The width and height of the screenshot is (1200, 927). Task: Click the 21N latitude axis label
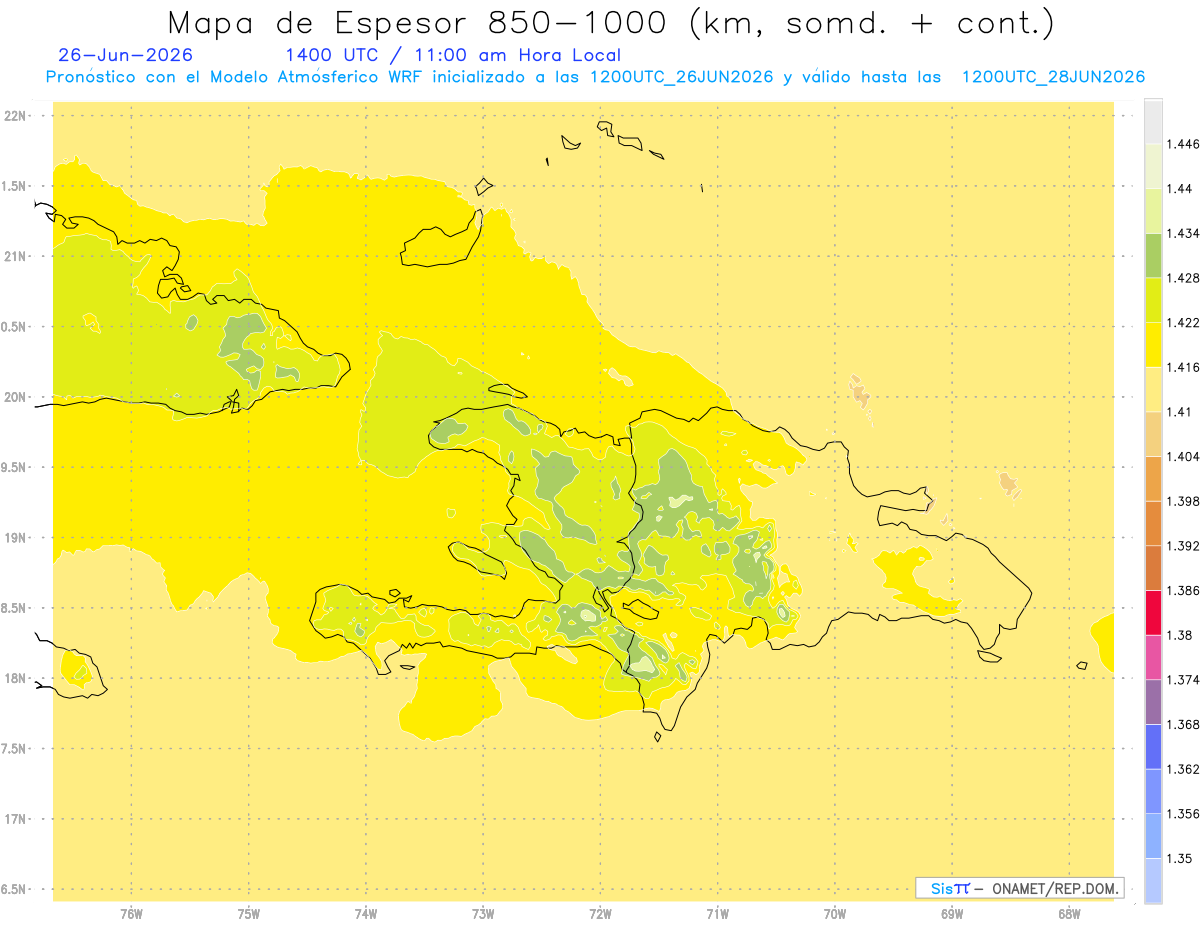coord(16,256)
